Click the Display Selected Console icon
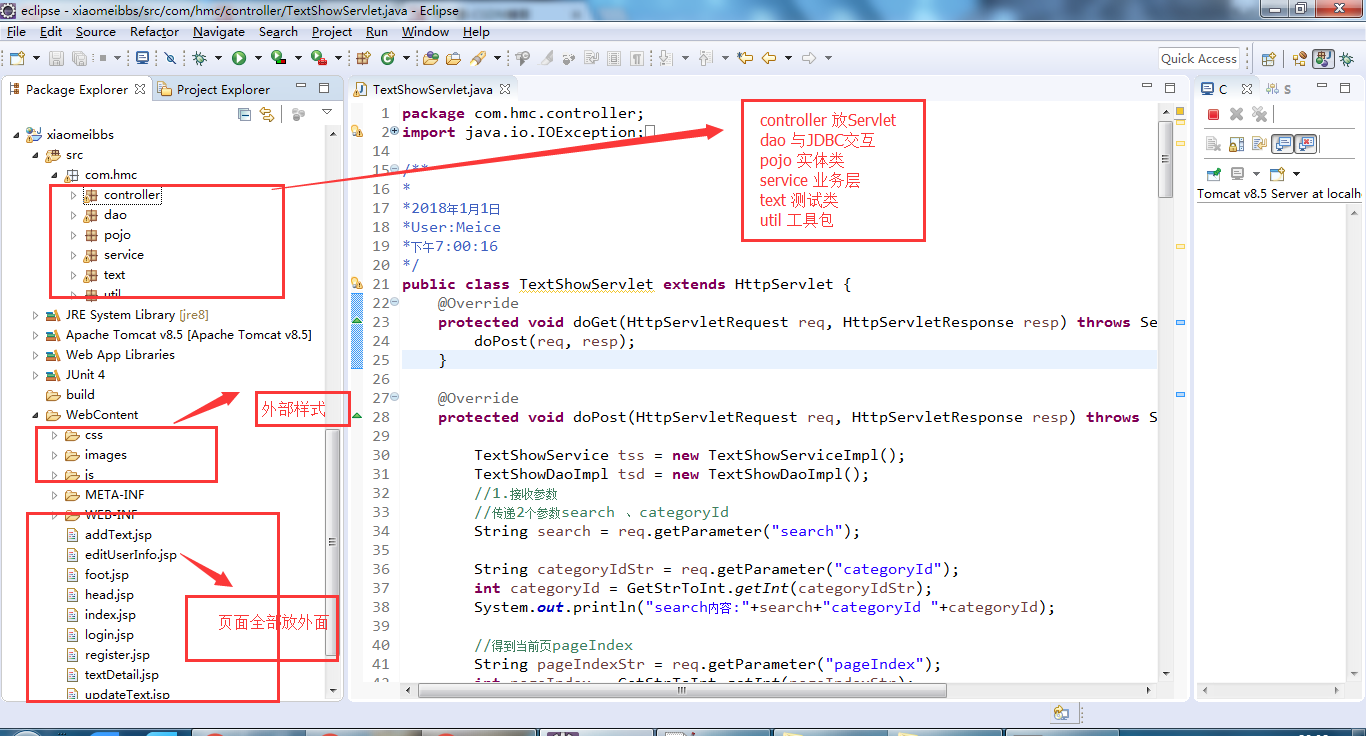 pos(1238,173)
